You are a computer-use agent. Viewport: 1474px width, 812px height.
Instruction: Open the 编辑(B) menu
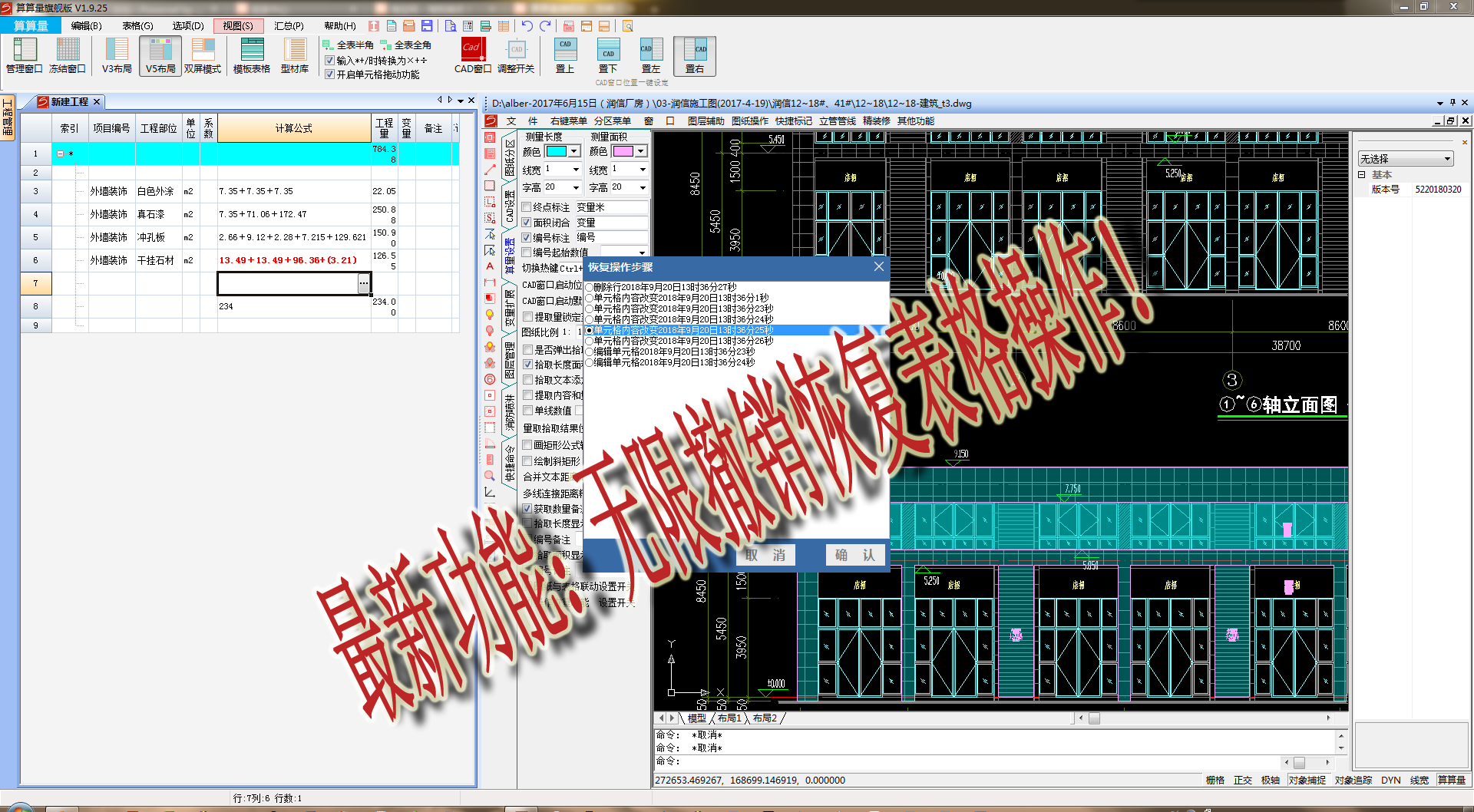click(x=86, y=26)
